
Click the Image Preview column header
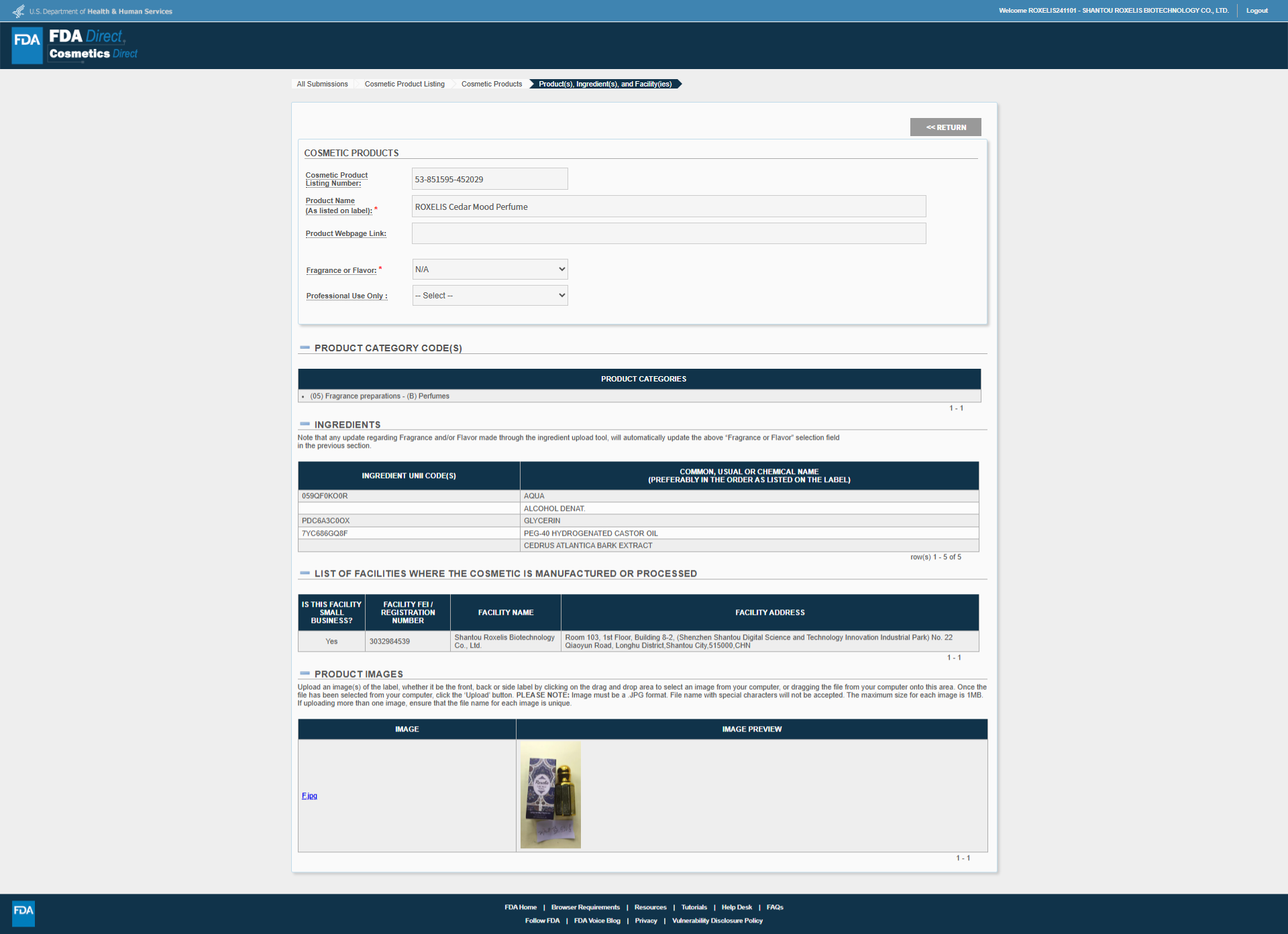click(x=752, y=729)
